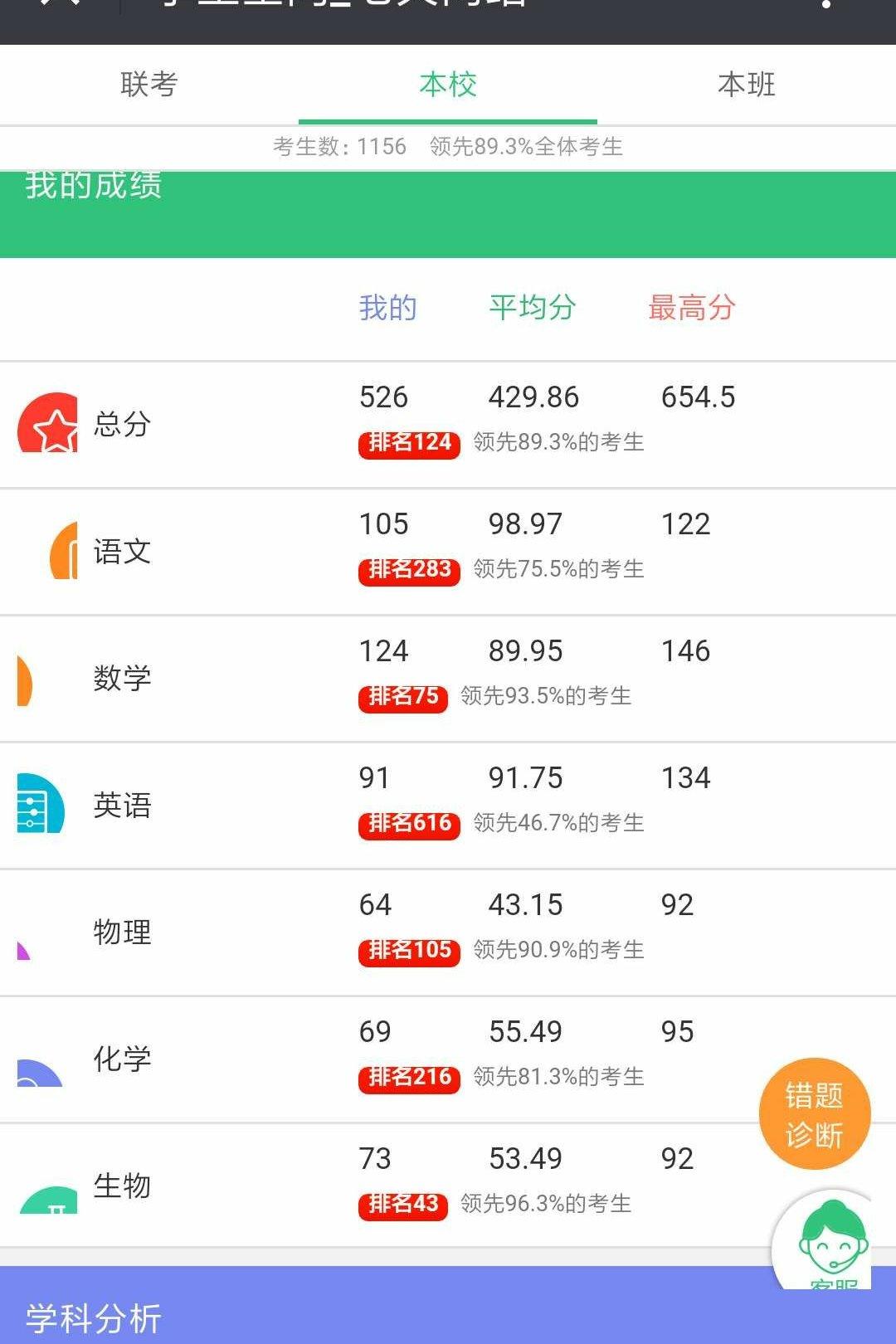Tap the green 生物 subject icon
The height and width of the screenshot is (1344, 896).
point(49,1200)
